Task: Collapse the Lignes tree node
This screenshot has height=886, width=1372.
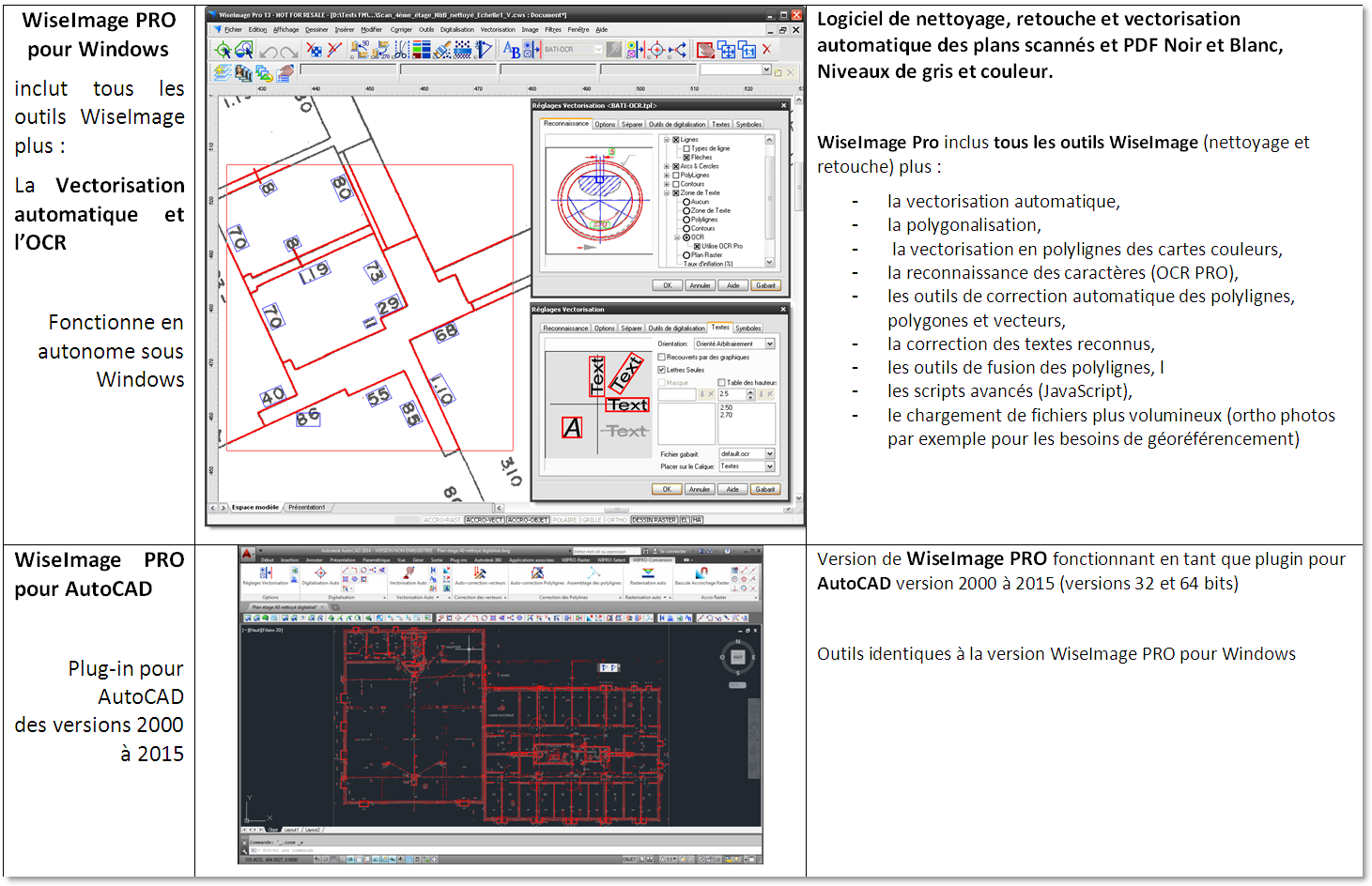Action: click(667, 140)
